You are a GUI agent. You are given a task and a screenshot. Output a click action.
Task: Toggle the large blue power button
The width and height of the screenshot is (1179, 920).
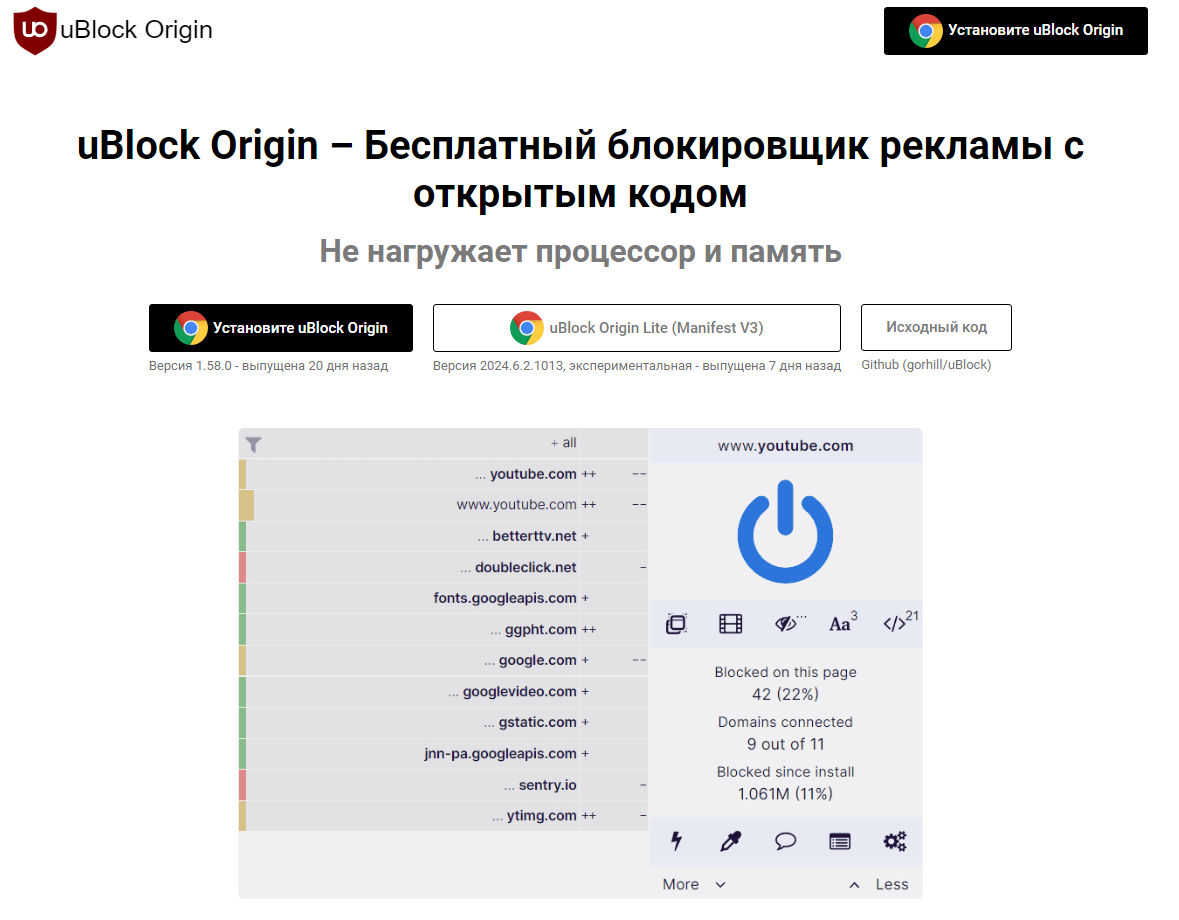pyautogui.click(x=785, y=531)
